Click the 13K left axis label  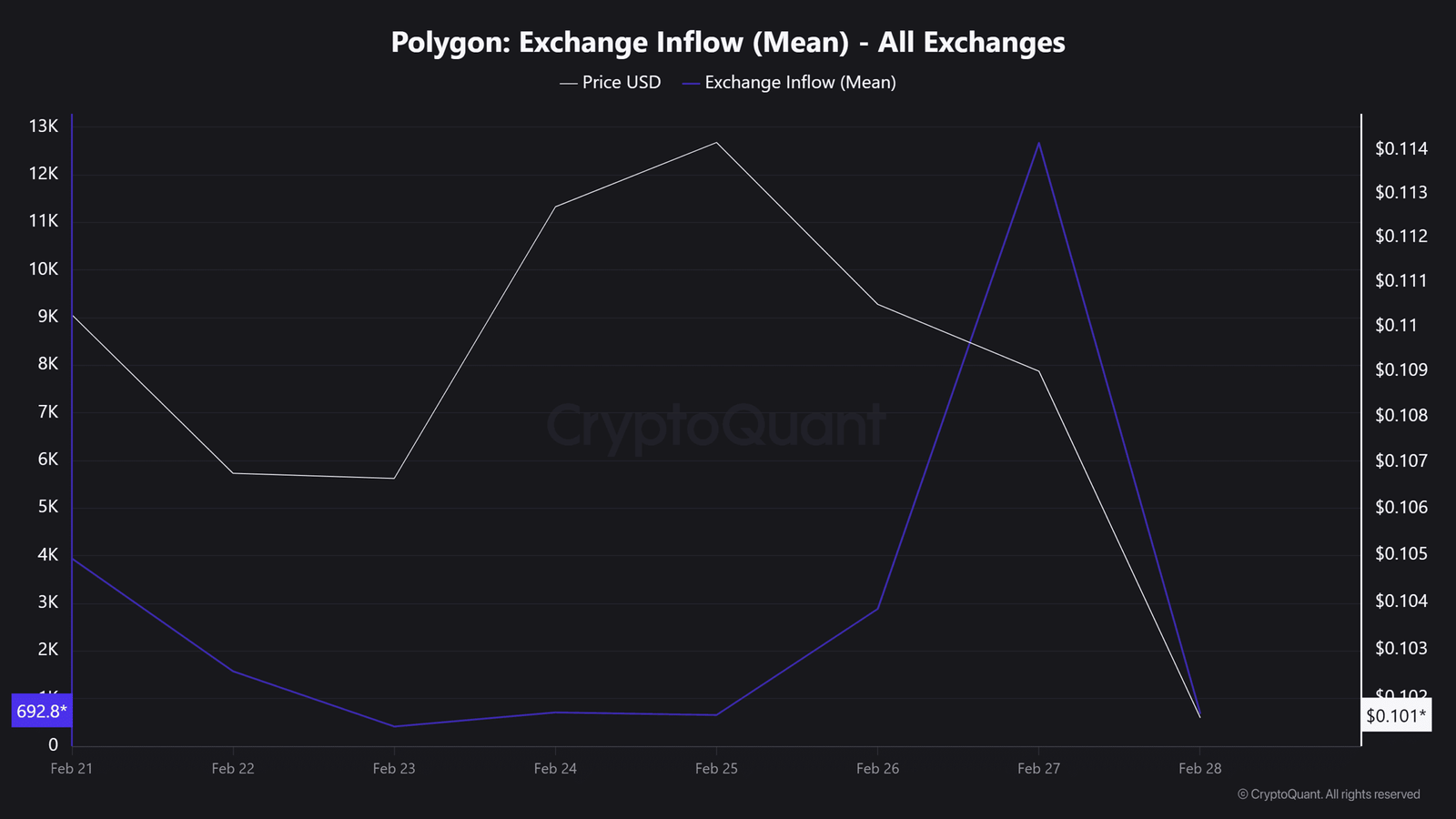coord(44,126)
